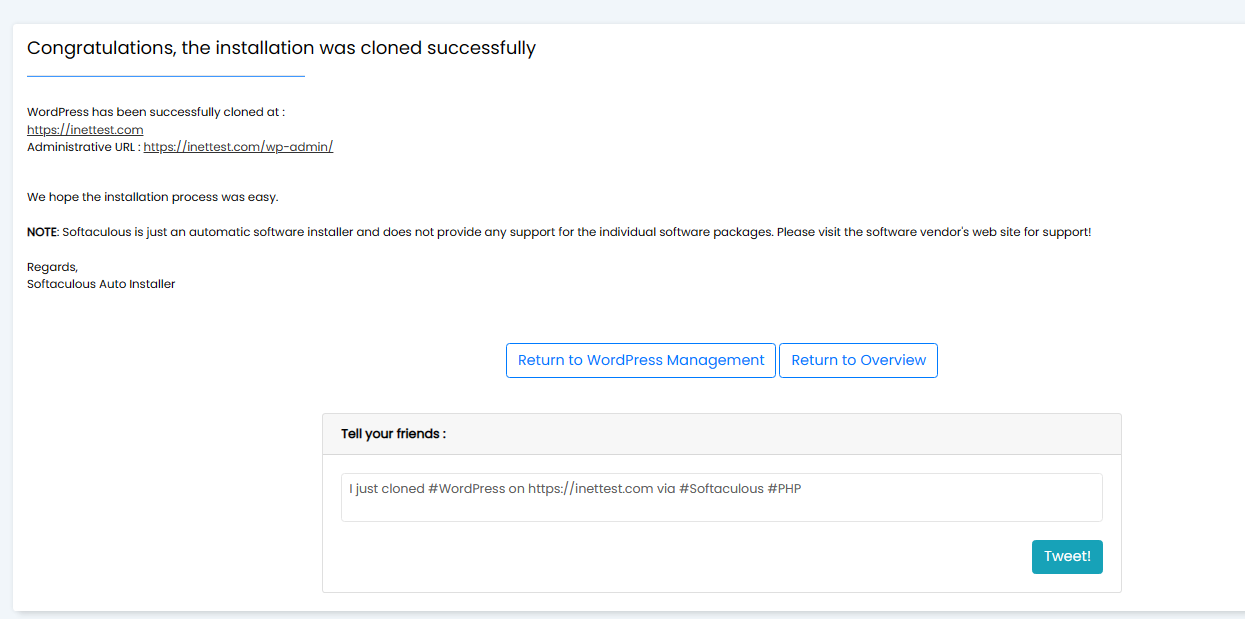Click the 'Tell your friends :' panel header

(721, 434)
